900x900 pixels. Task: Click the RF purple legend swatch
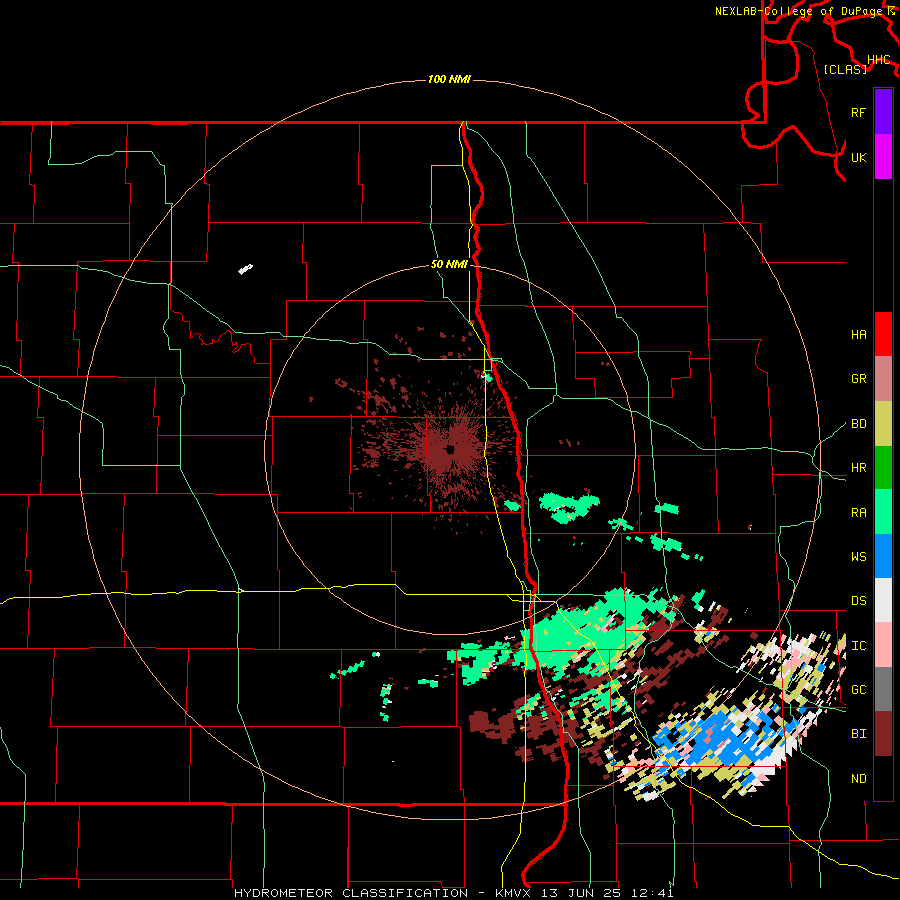point(883,112)
